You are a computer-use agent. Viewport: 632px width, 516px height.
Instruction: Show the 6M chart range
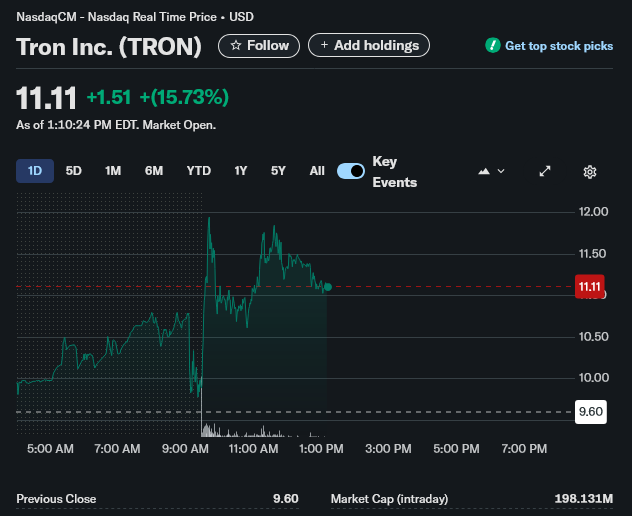(154, 171)
